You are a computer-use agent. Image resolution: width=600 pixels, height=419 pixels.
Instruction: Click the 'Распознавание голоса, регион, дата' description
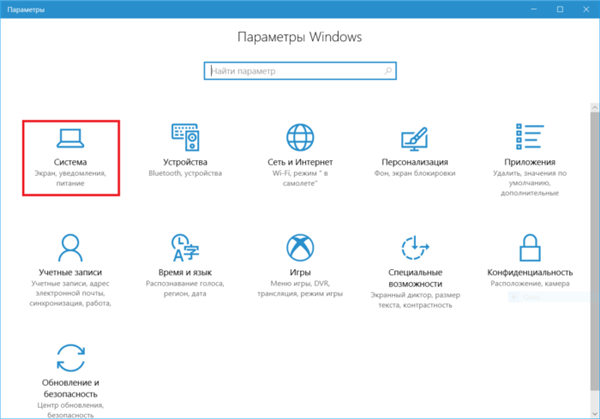coord(185,289)
